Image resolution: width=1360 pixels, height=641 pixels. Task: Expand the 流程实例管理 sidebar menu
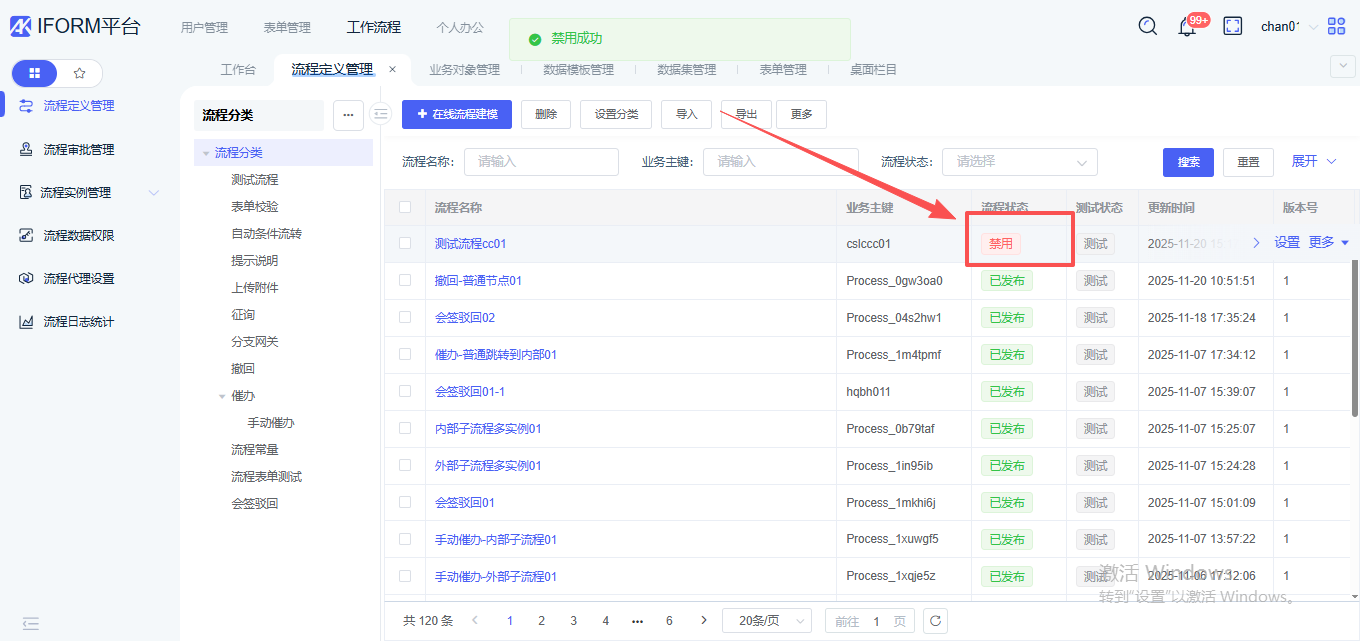point(88,192)
